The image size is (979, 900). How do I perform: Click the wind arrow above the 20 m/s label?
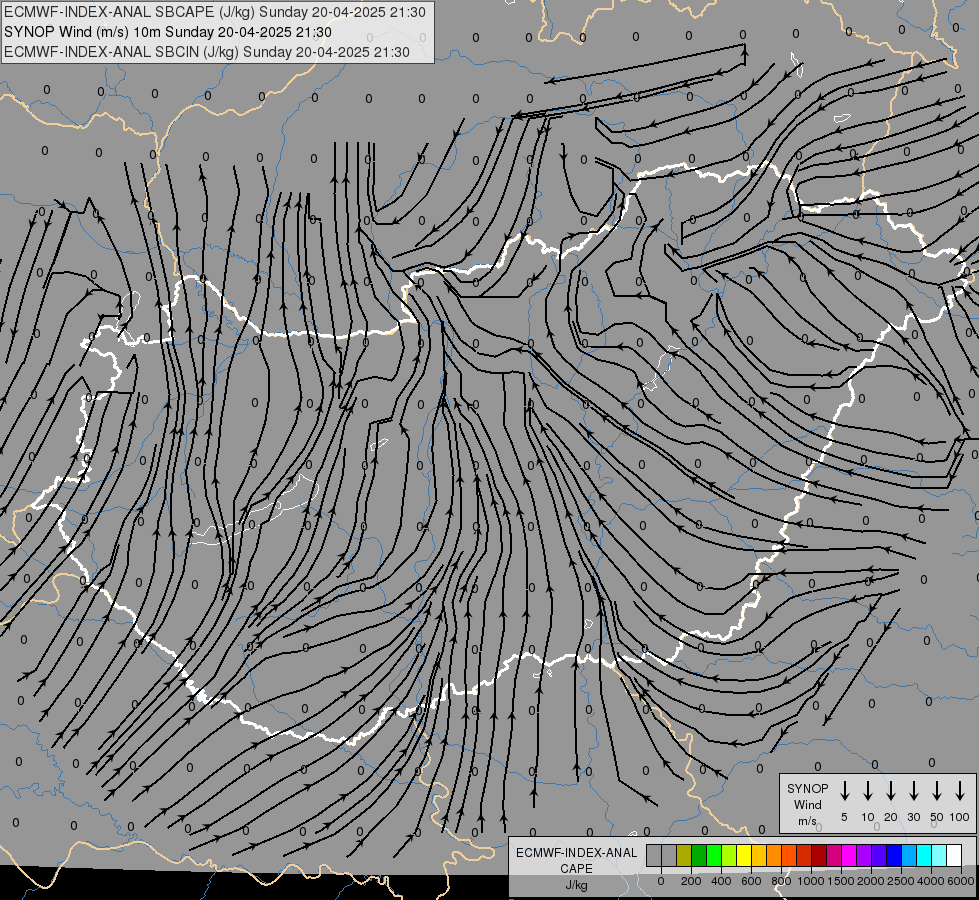891,790
